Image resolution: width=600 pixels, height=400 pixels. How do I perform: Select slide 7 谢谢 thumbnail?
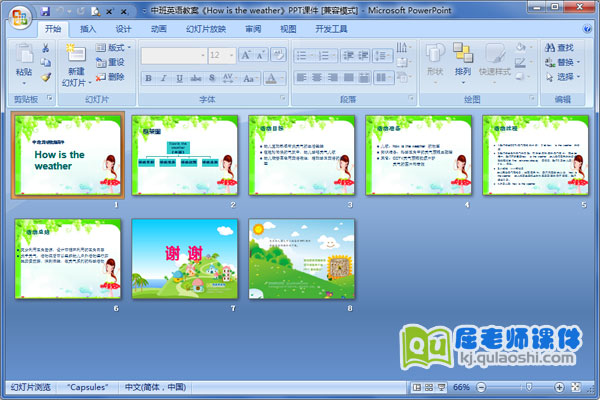pyautogui.click(x=185, y=259)
